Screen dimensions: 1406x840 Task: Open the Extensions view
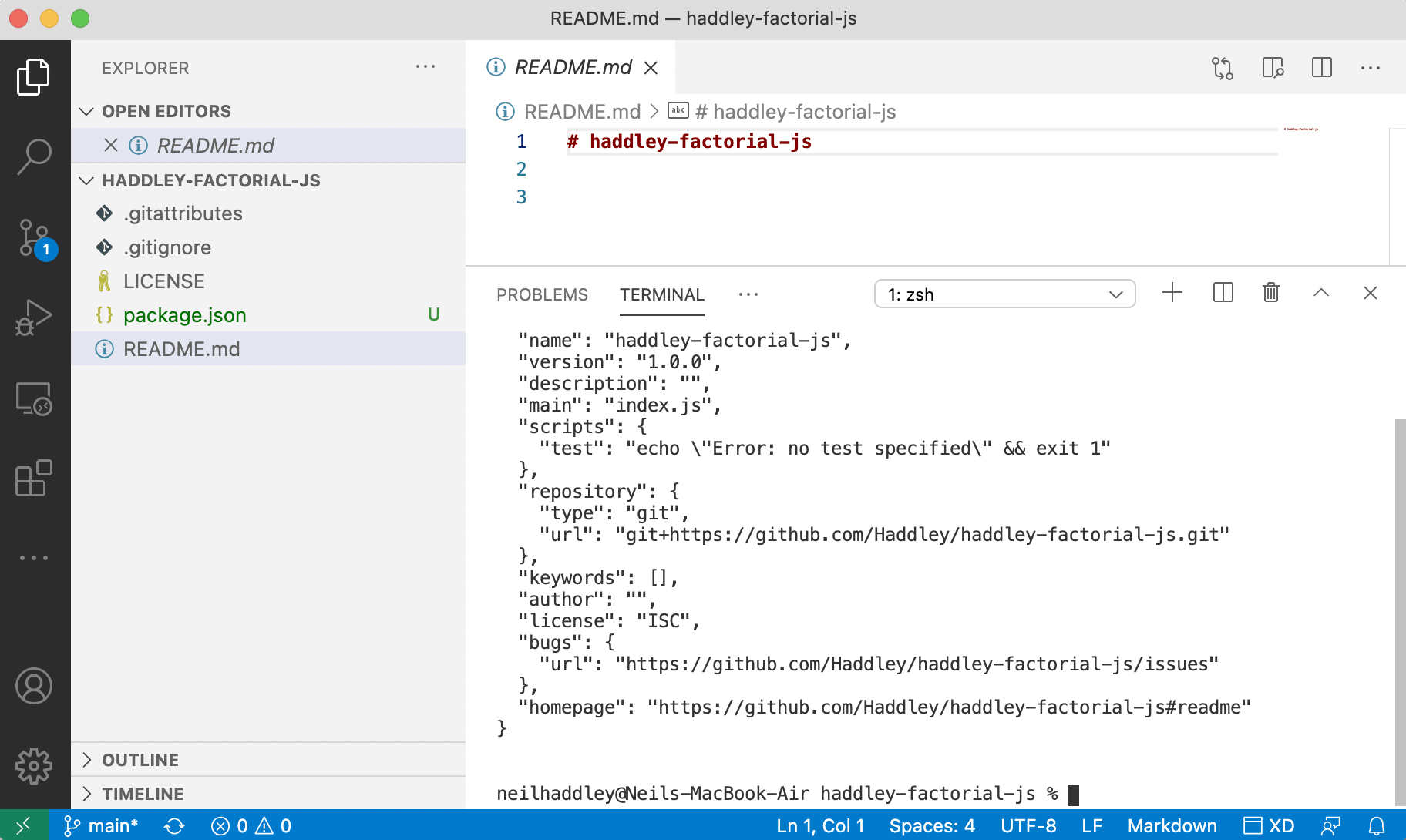pyautogui.click(x=34, y=479)
